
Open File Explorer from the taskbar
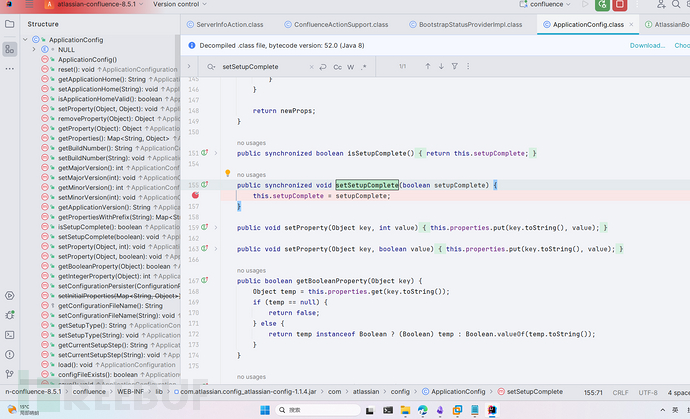click(x=405, y=410)
